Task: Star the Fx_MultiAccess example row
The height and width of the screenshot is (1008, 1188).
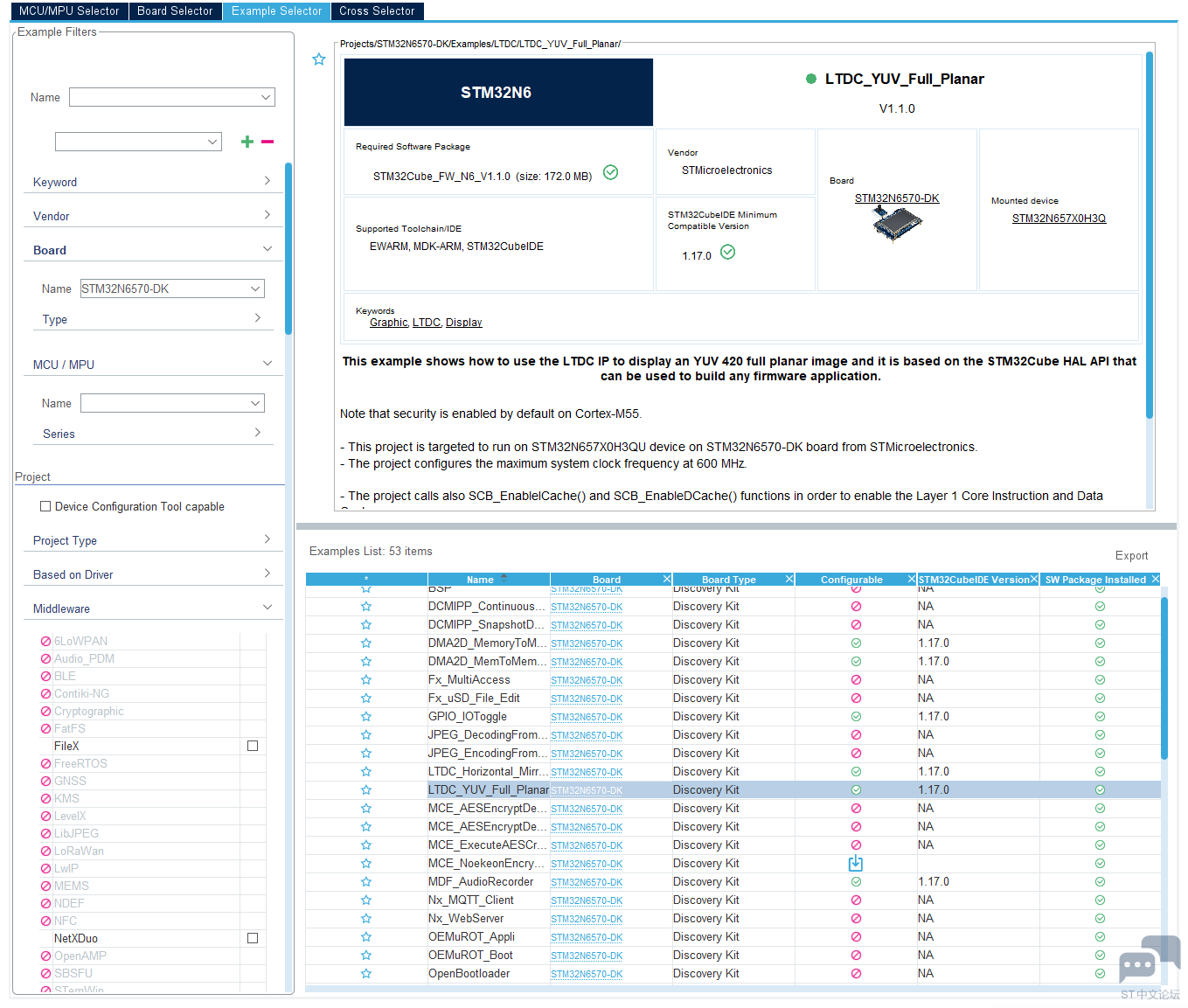Action: 366,680
